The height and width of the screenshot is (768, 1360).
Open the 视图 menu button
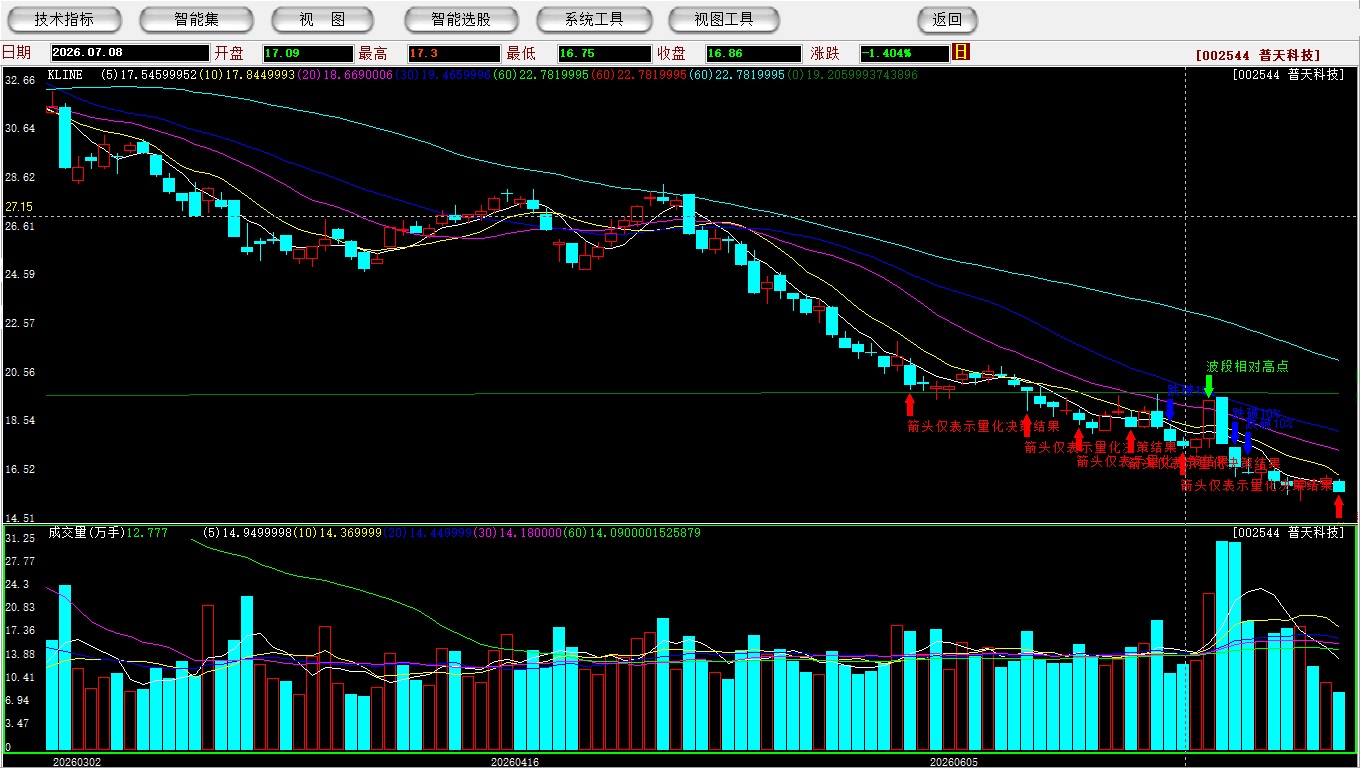click(x=322, y=19)
